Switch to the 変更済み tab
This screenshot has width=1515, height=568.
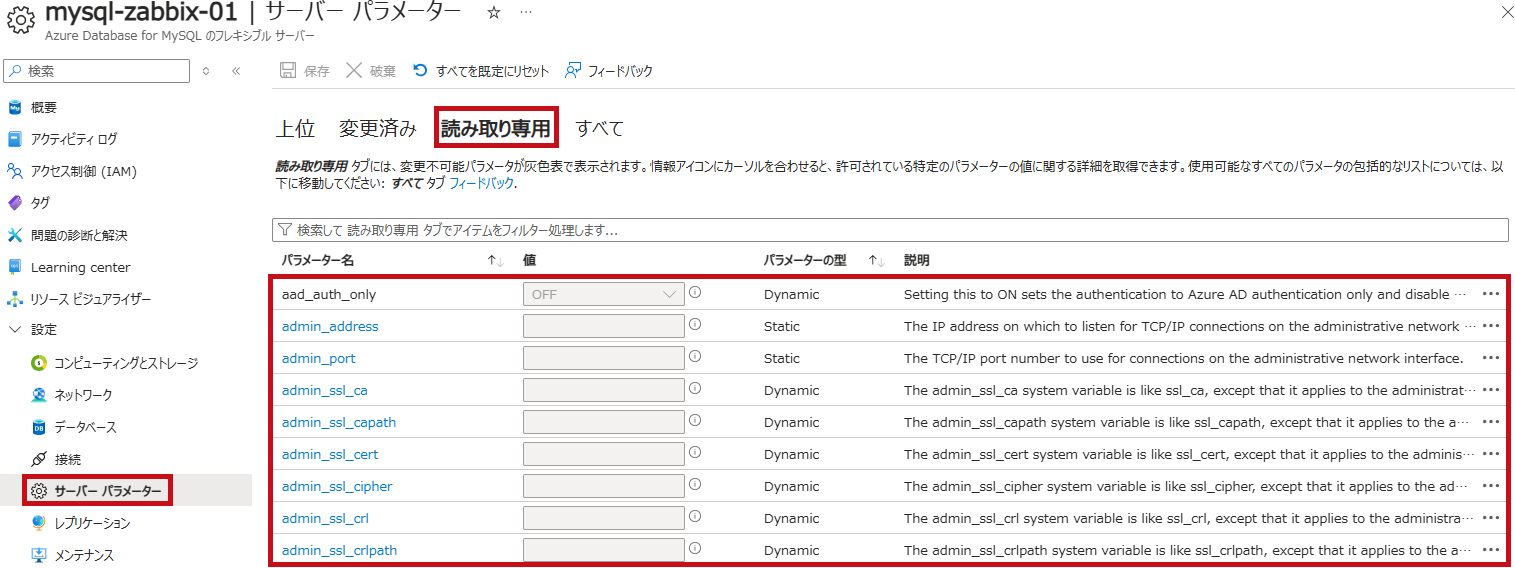378,128
